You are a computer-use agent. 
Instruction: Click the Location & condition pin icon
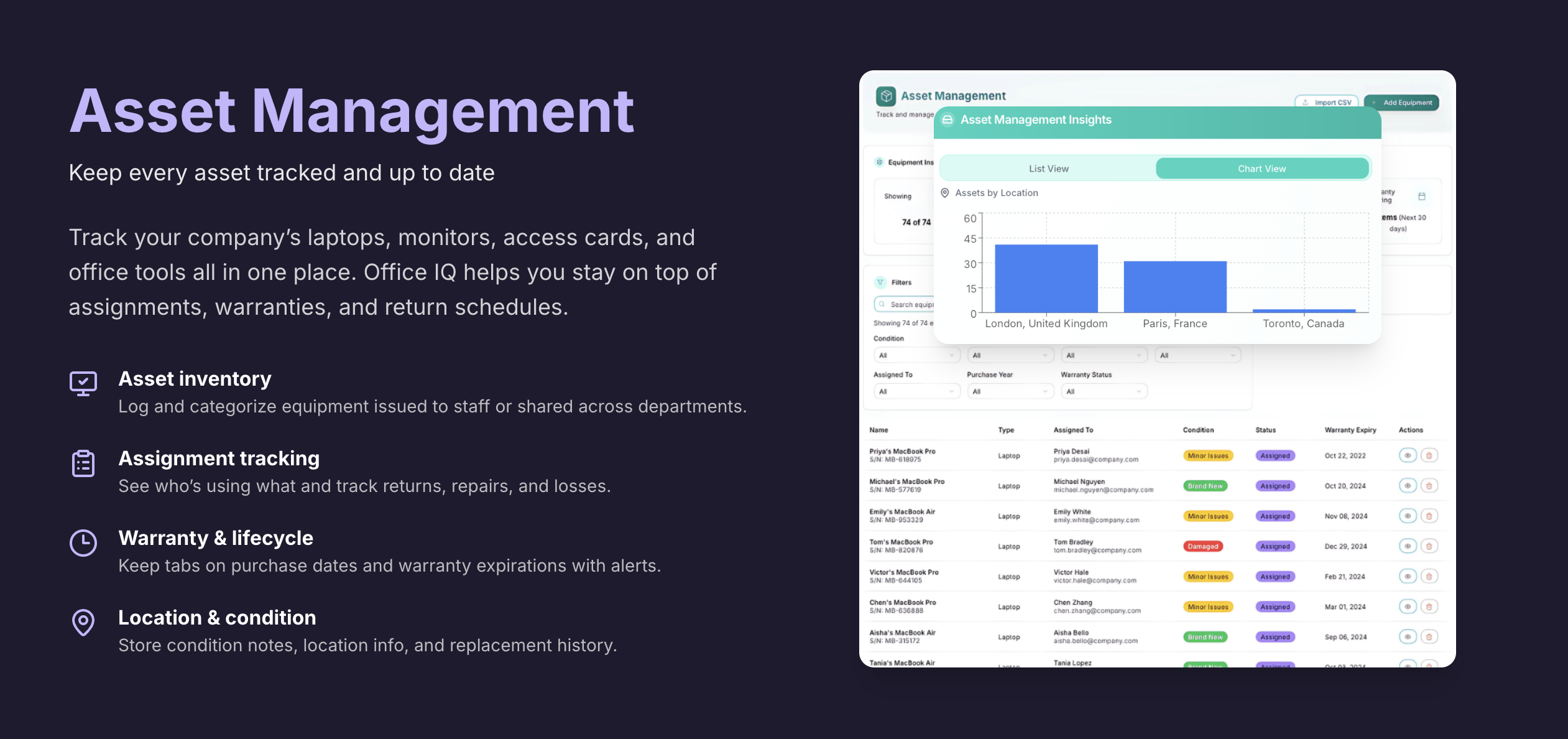83,622
